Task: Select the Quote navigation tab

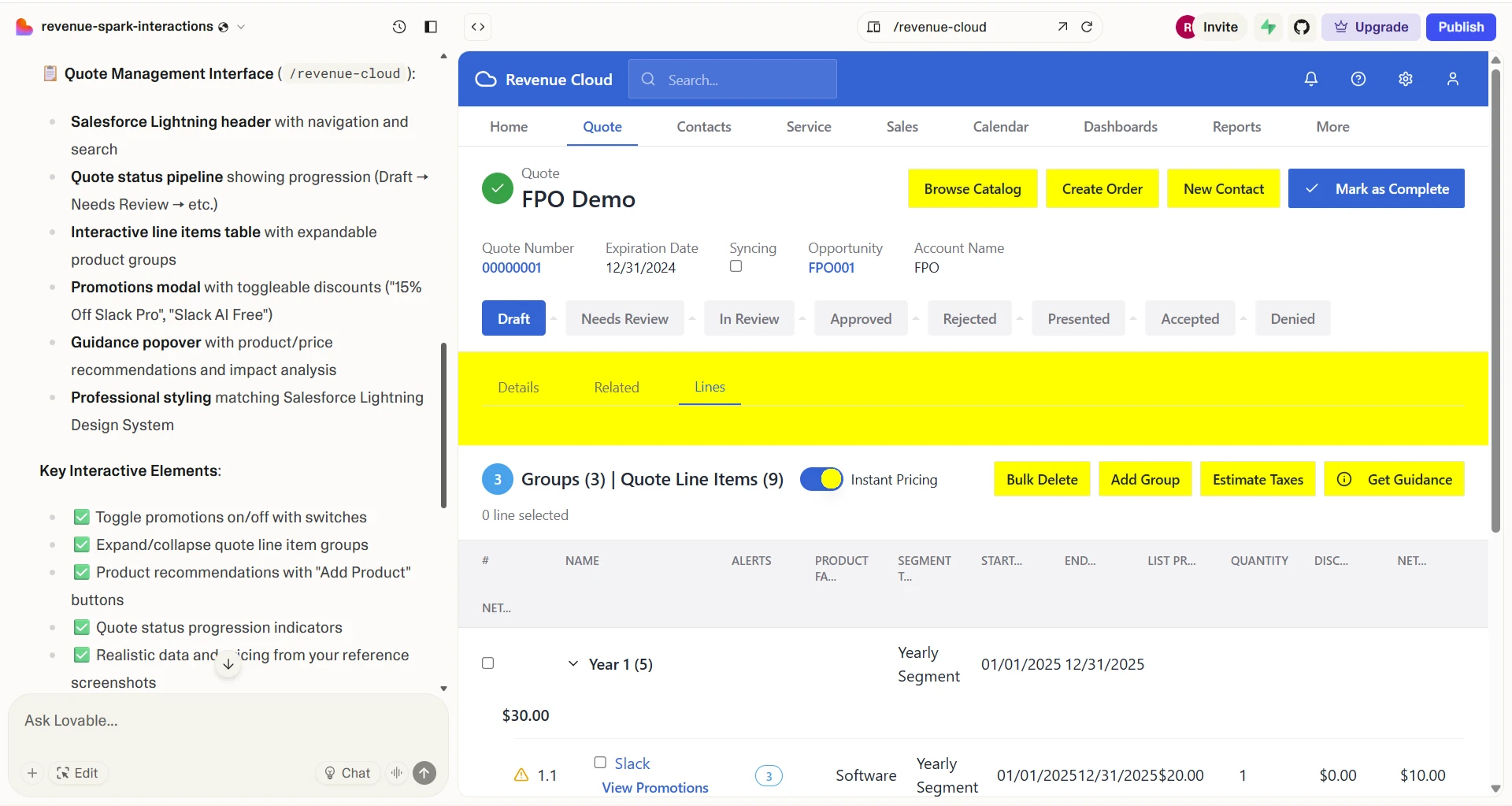Action: point(602,127)
